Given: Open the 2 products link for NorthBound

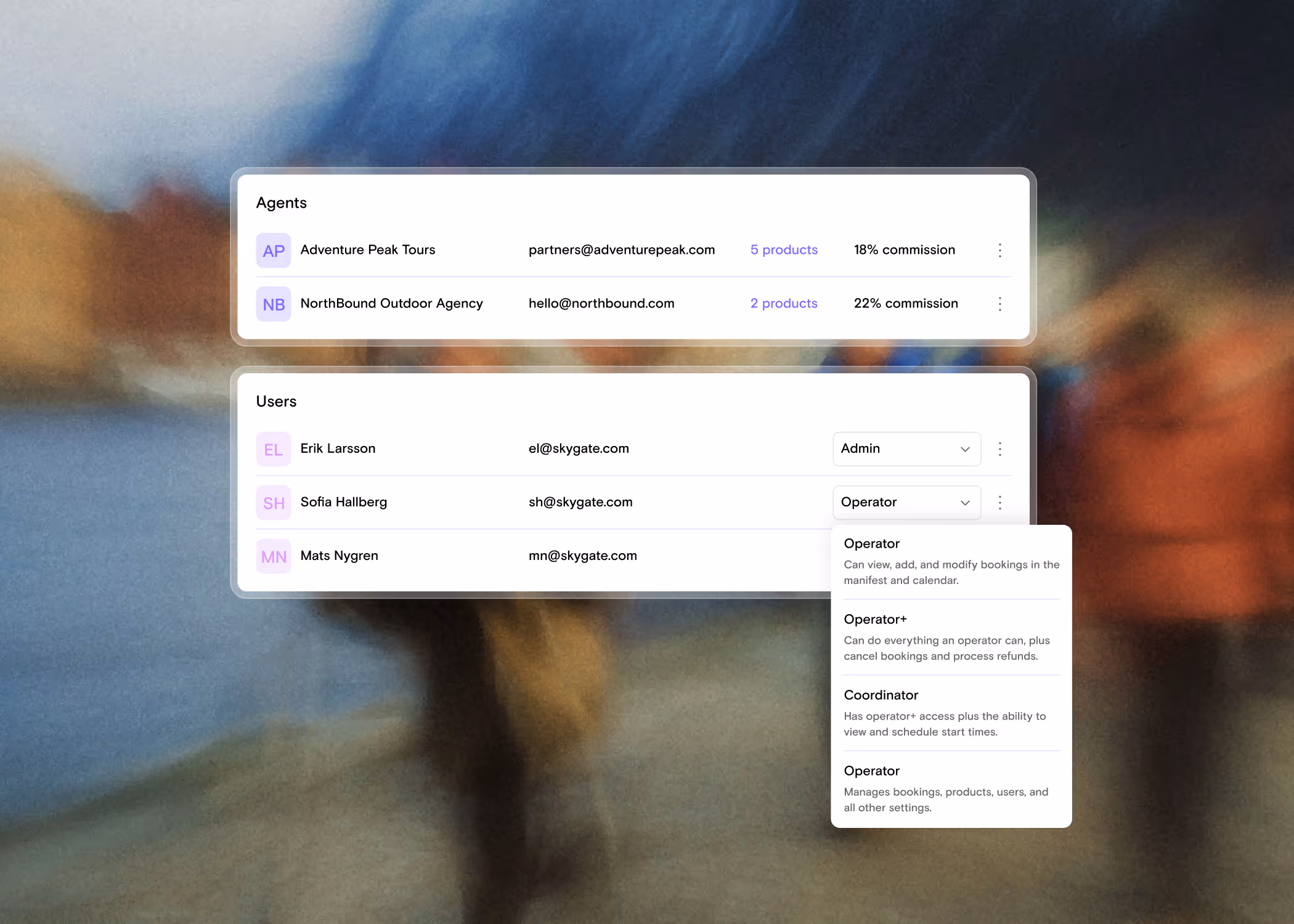Looking at the screenshot, I should coord(783,304).
